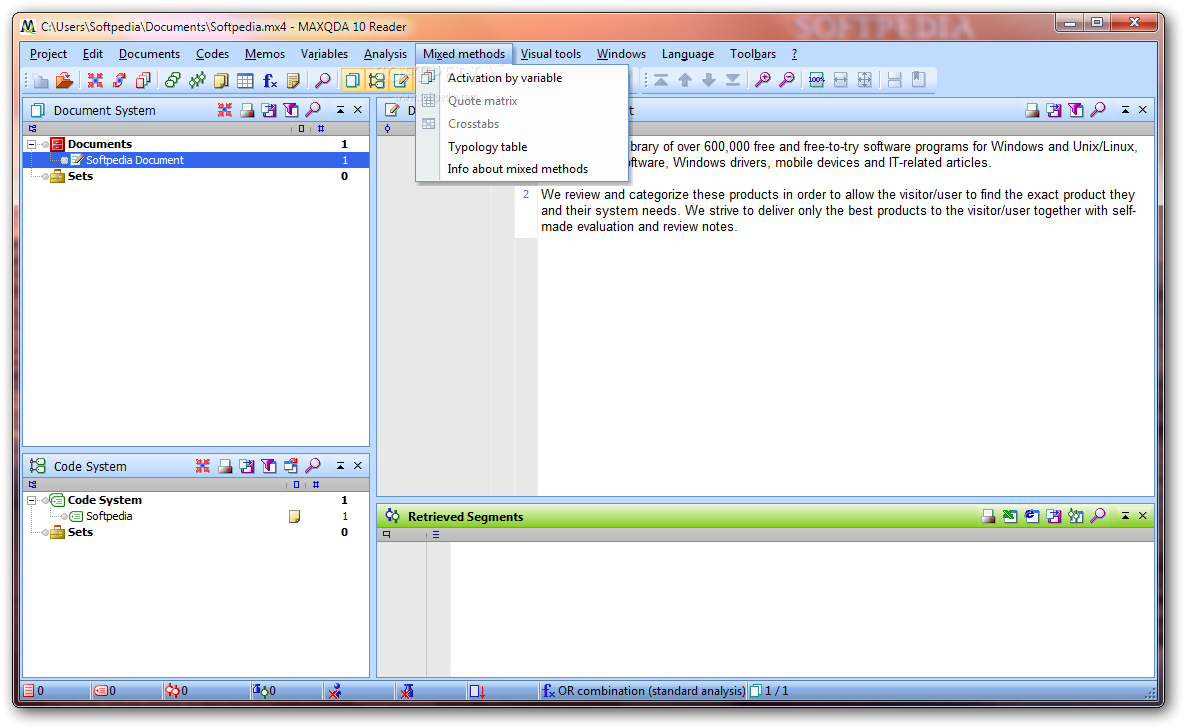Click the yellow logbook note toolbar icon
The height and width of the screenshot is (728, 1185).
294,80
